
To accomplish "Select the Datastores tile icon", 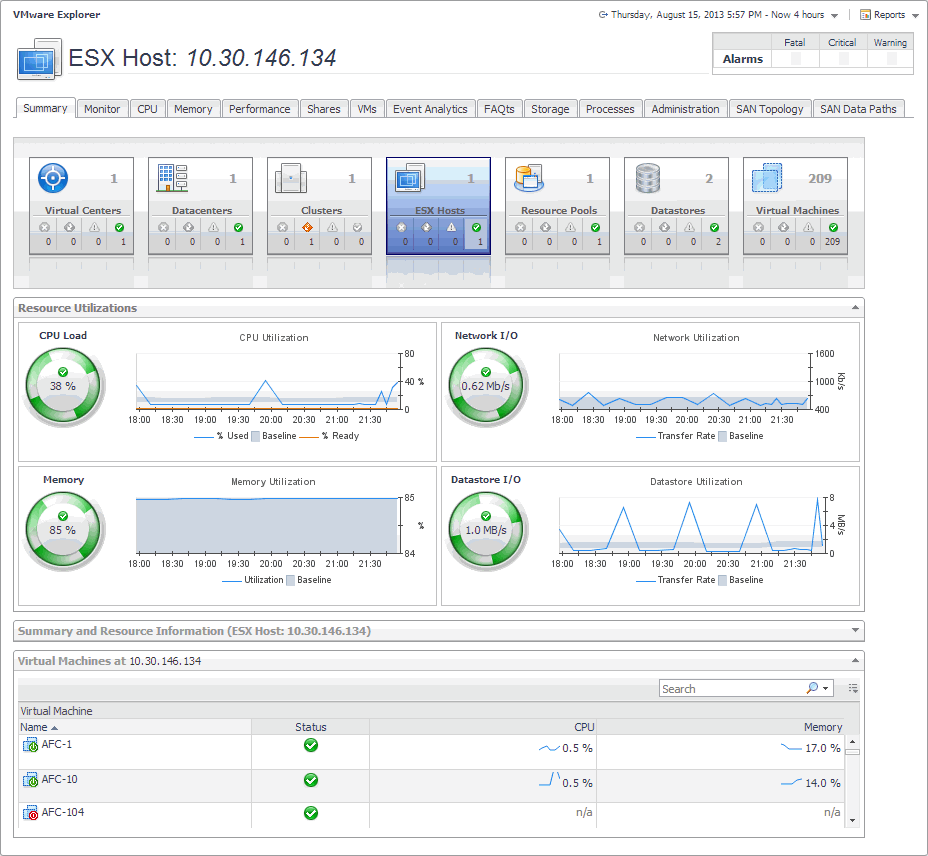I will [x=648, y=178].
